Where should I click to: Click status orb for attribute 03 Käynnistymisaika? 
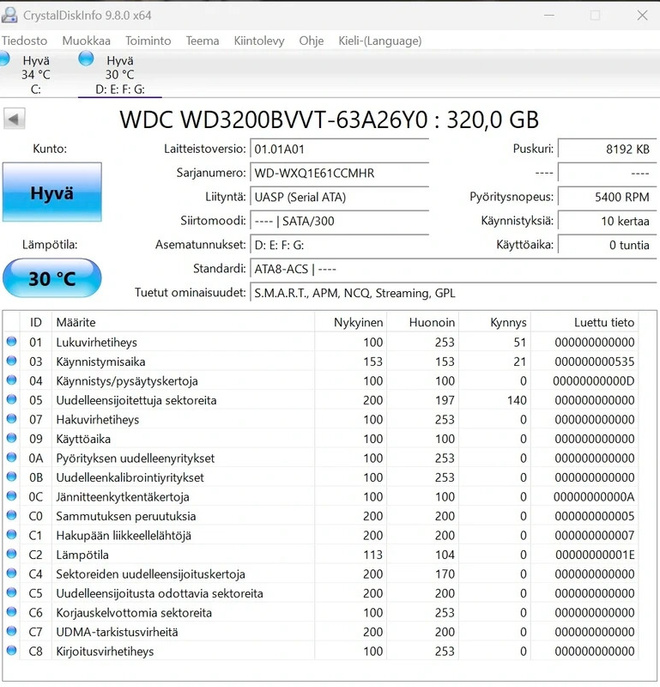coord(12,361)
